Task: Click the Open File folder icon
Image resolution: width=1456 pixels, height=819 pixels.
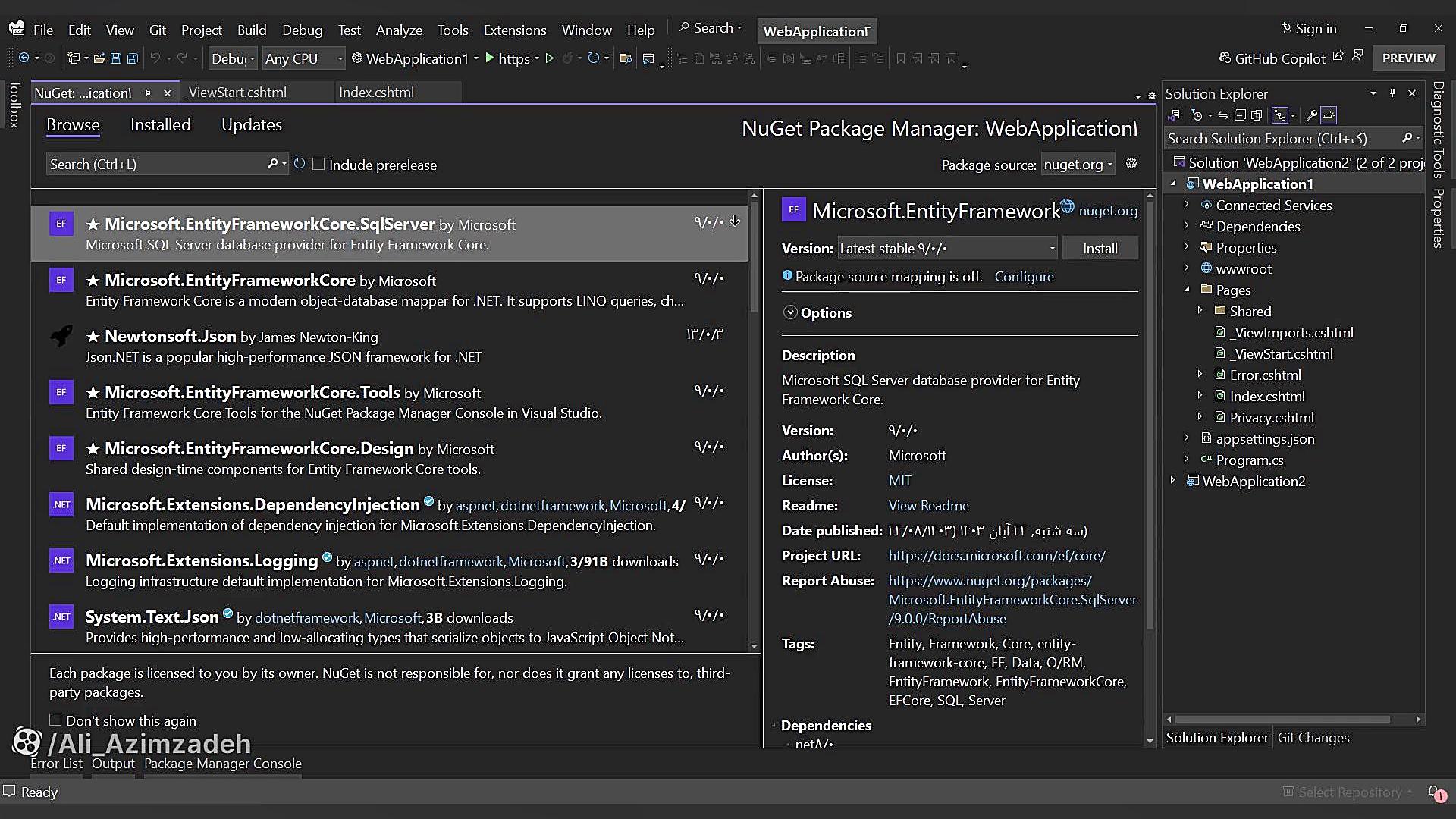Action: tap(99, 58)
